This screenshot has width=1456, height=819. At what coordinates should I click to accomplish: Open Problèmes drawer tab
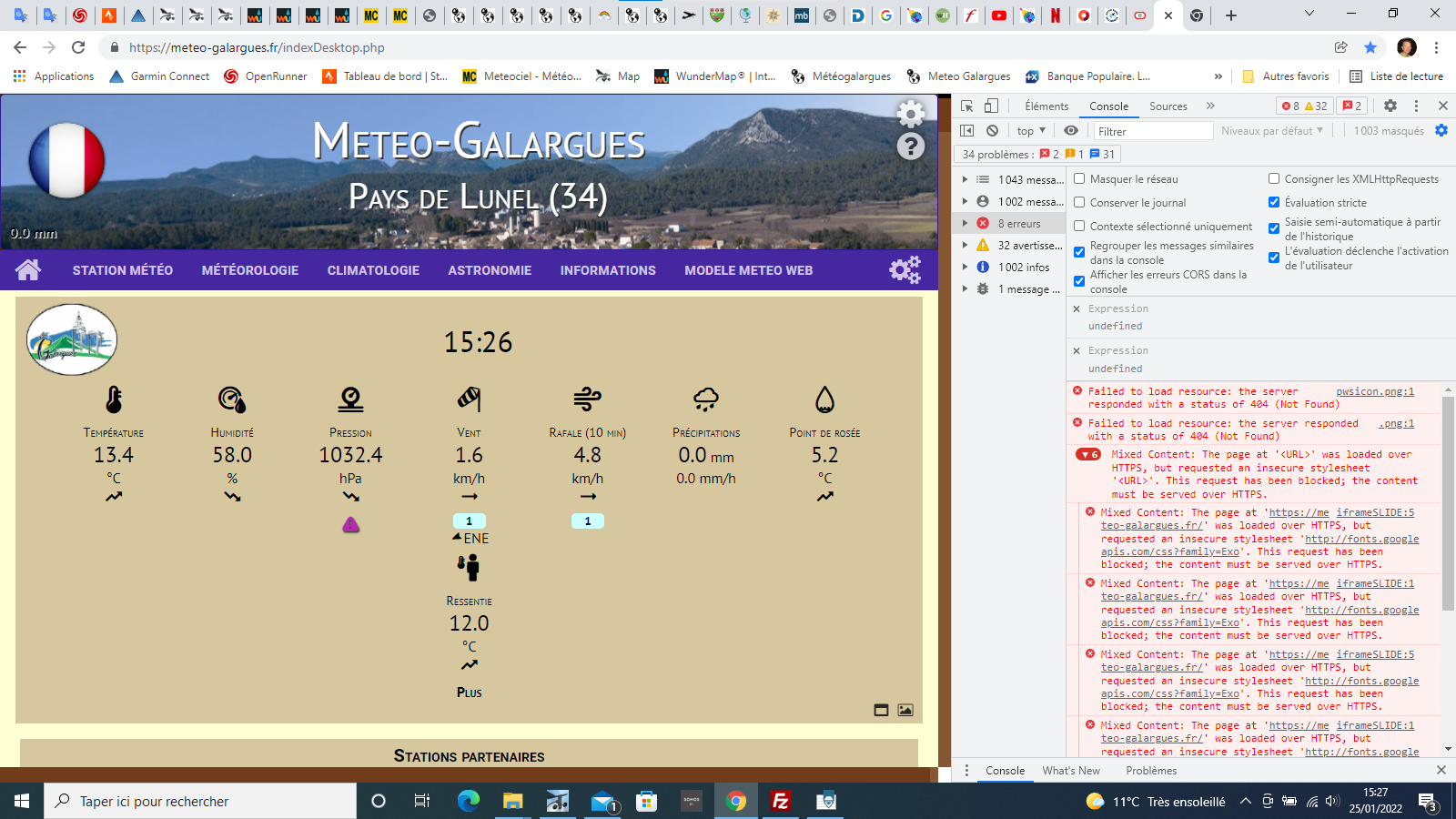tap(1151, 770)
